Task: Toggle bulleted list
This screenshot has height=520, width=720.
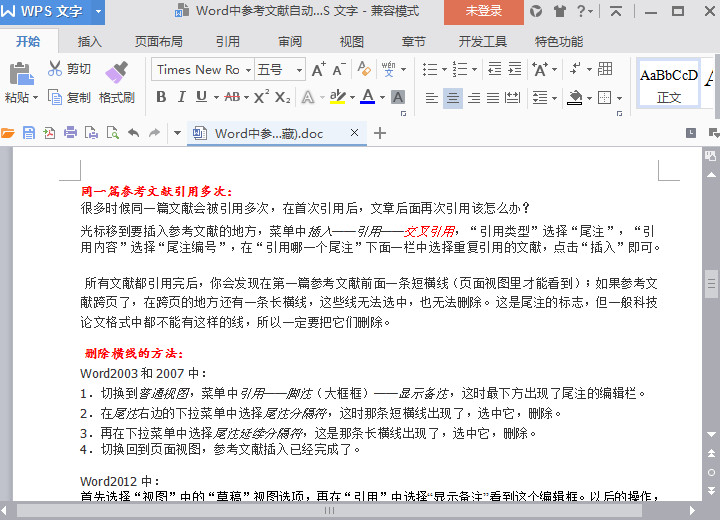Action: (430, 69)
